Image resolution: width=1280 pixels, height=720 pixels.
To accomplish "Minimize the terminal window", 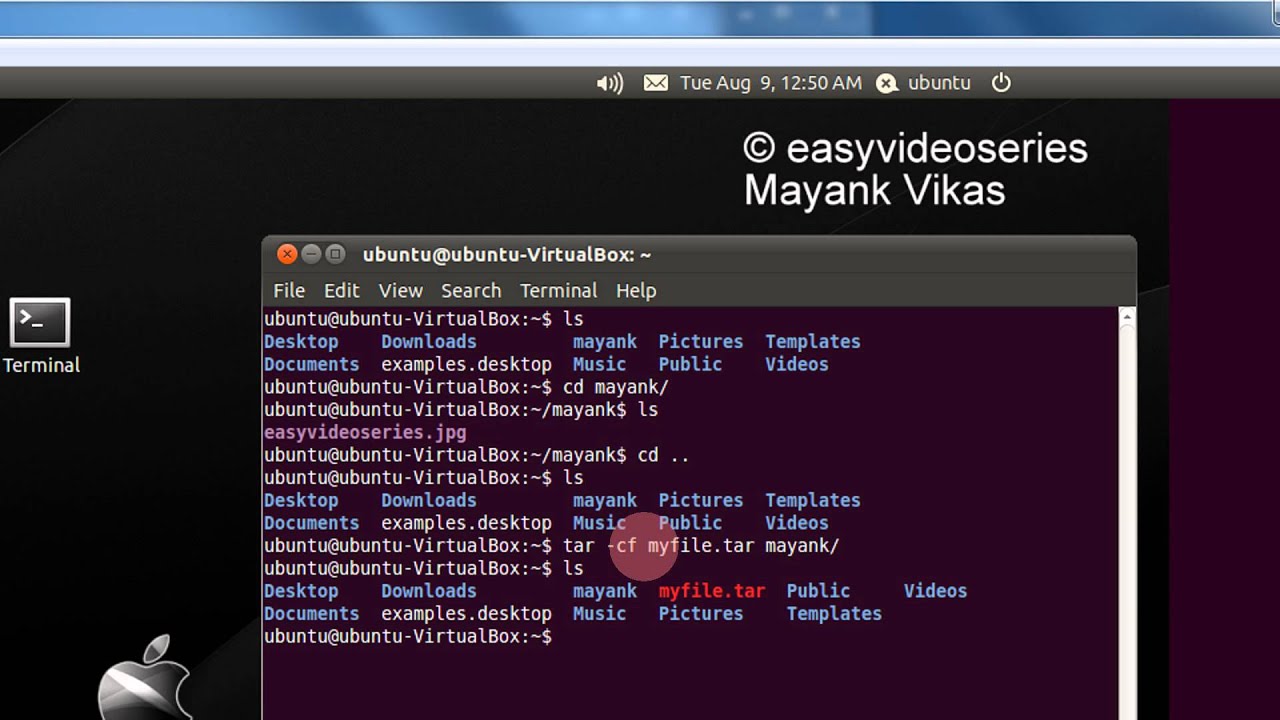I will (x=311, y=254).
